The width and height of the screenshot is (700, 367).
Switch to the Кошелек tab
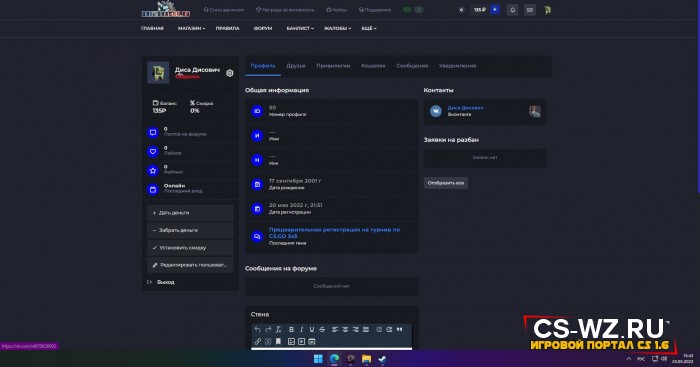(373, 66)
